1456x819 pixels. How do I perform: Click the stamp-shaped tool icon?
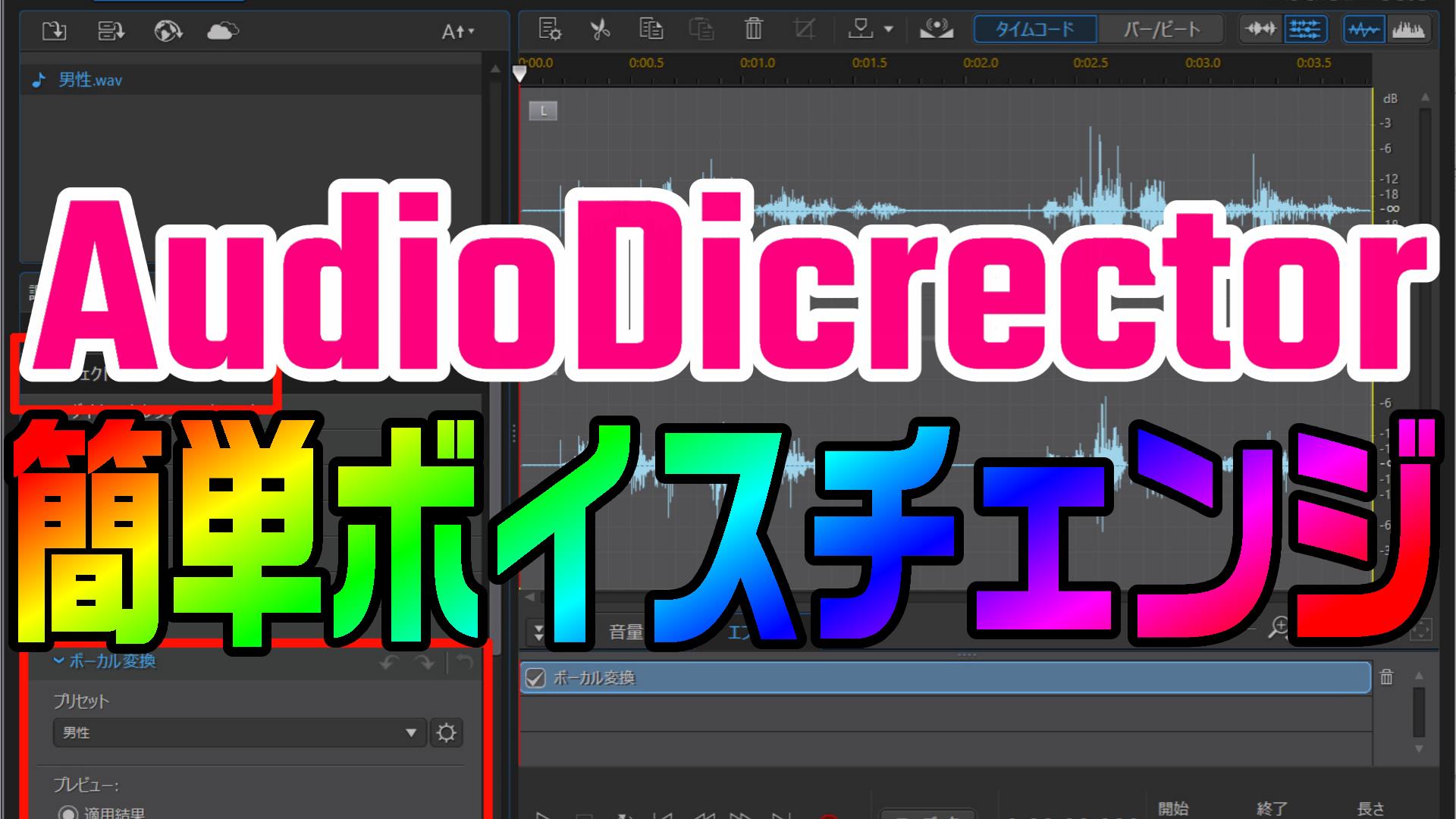[x=861, y=30]
